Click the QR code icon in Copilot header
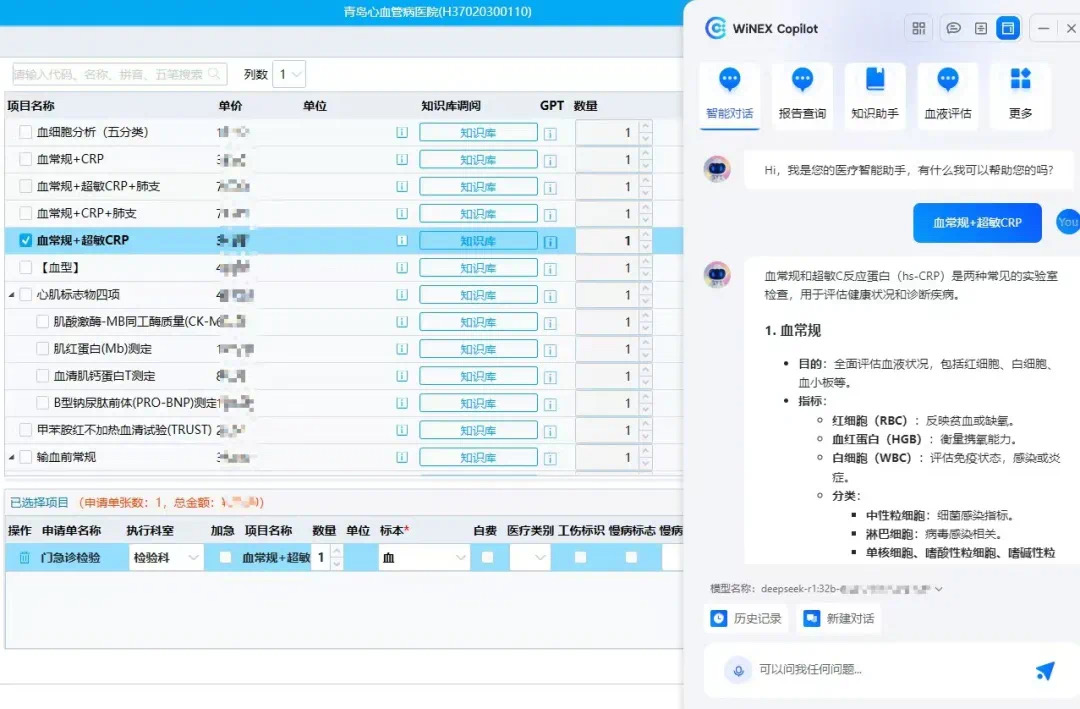 [x=919, y=28]
